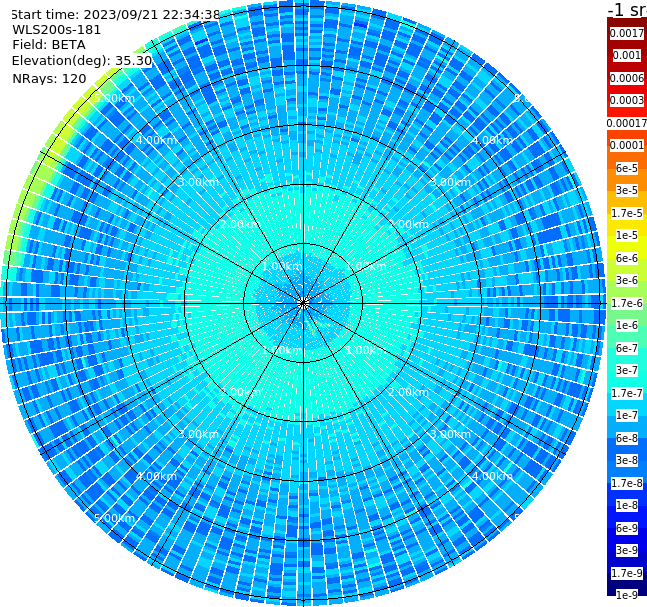This screenshot has height=607, width=647.
Task: Click the 5.00km range label in upper-left quadrant
Action: coord(115,98)
